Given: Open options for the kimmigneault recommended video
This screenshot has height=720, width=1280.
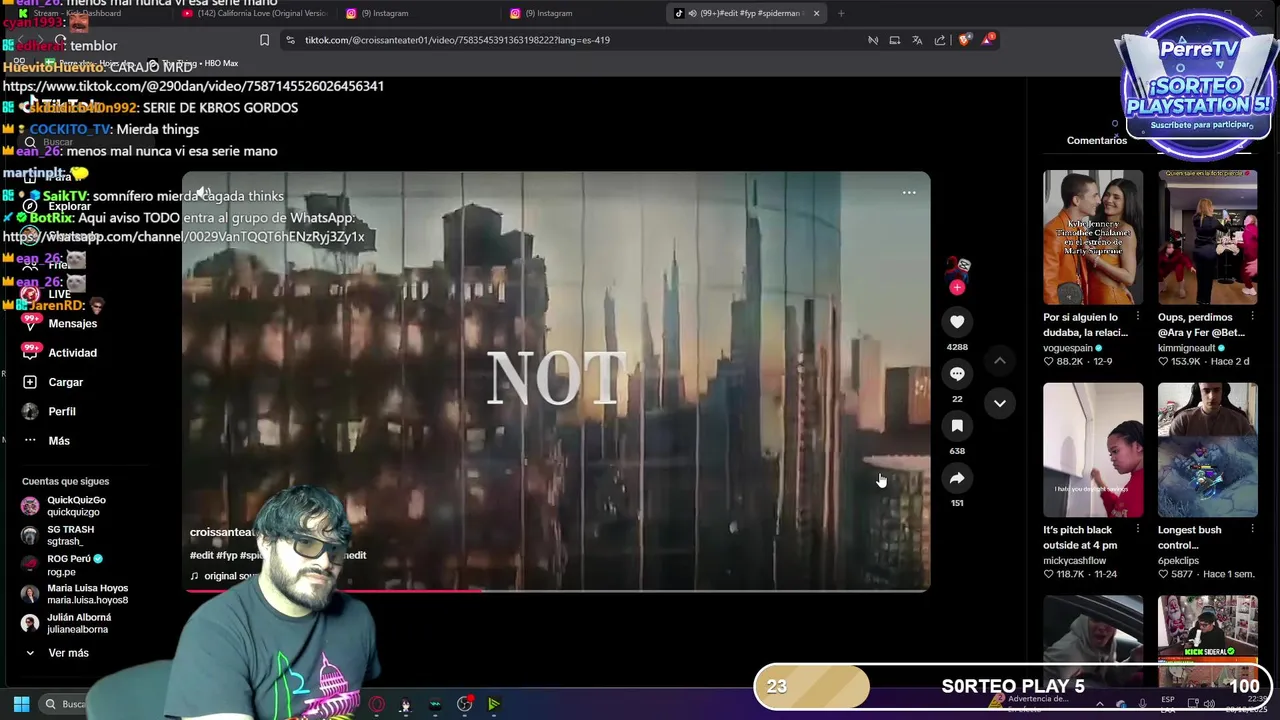Looking at the screenshot, I should coord(1252,317).
